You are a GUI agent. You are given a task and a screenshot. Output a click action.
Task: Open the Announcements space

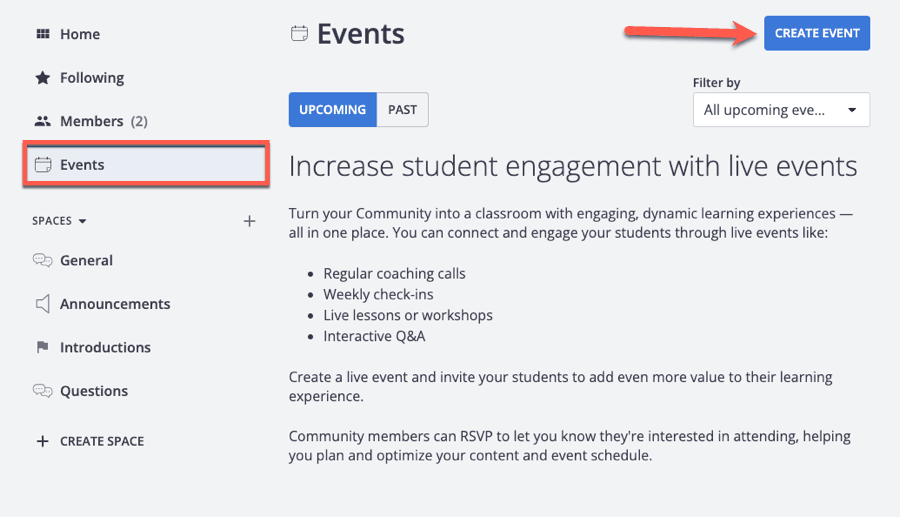pyautogui.click(x=115, y=304)
